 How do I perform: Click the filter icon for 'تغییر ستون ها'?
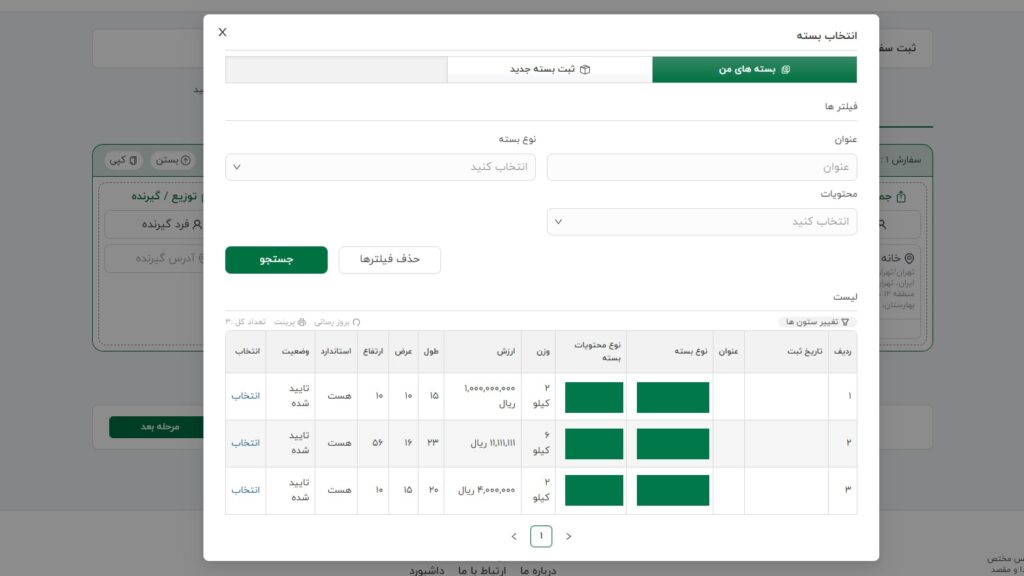(x=845, y=322)
